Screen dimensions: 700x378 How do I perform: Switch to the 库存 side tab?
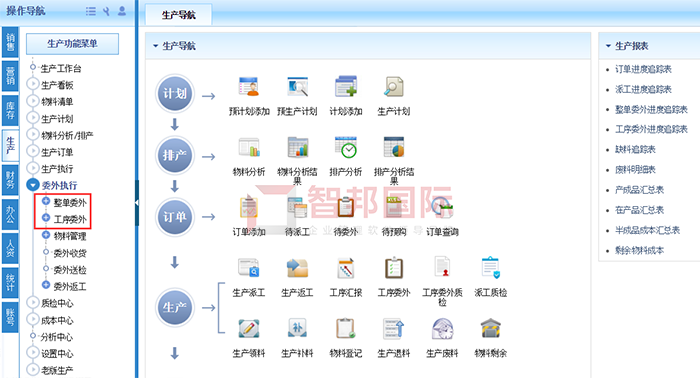[10, 110]
